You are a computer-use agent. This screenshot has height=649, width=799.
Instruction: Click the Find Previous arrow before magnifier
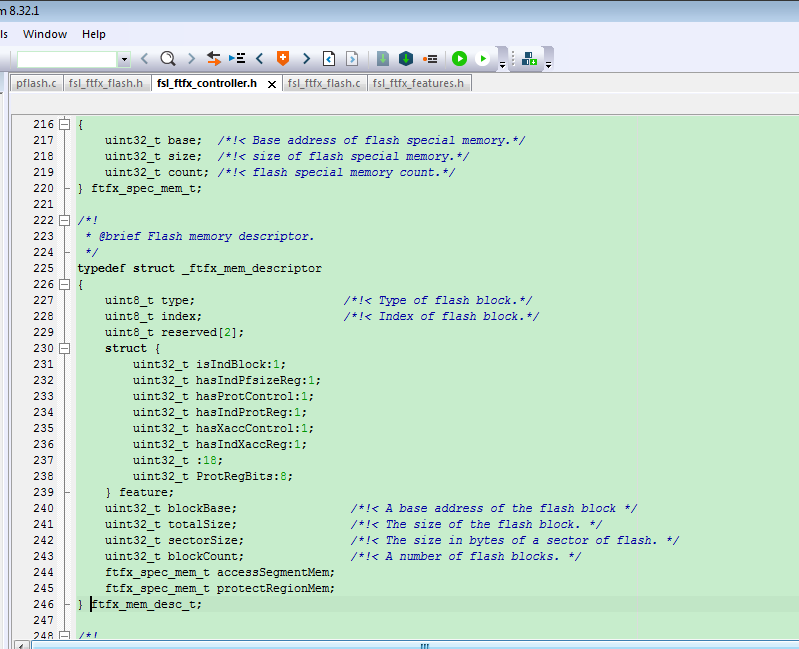(144, 59)
